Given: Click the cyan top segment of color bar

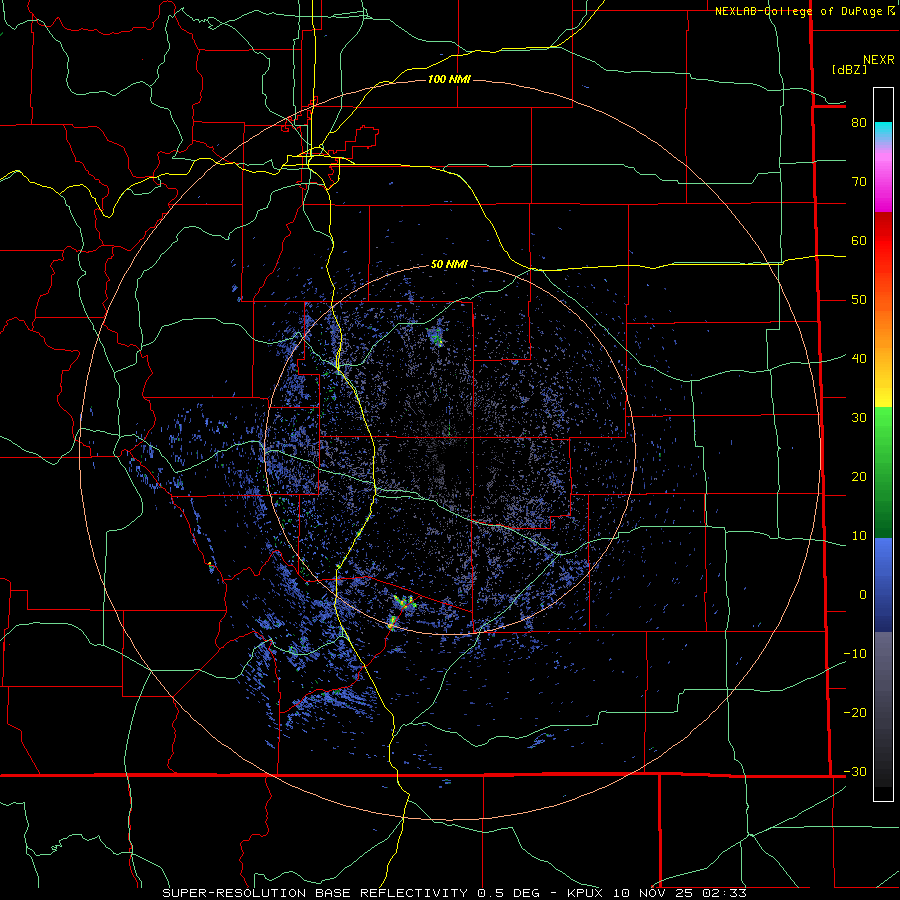Looking at the screenshot, I should 883,131.
